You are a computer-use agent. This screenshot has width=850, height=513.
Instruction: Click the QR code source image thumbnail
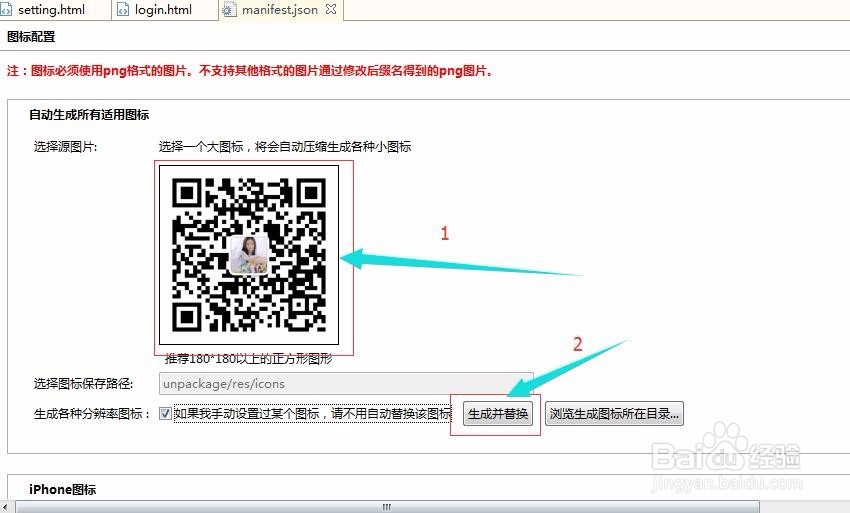tap(249, 255)
